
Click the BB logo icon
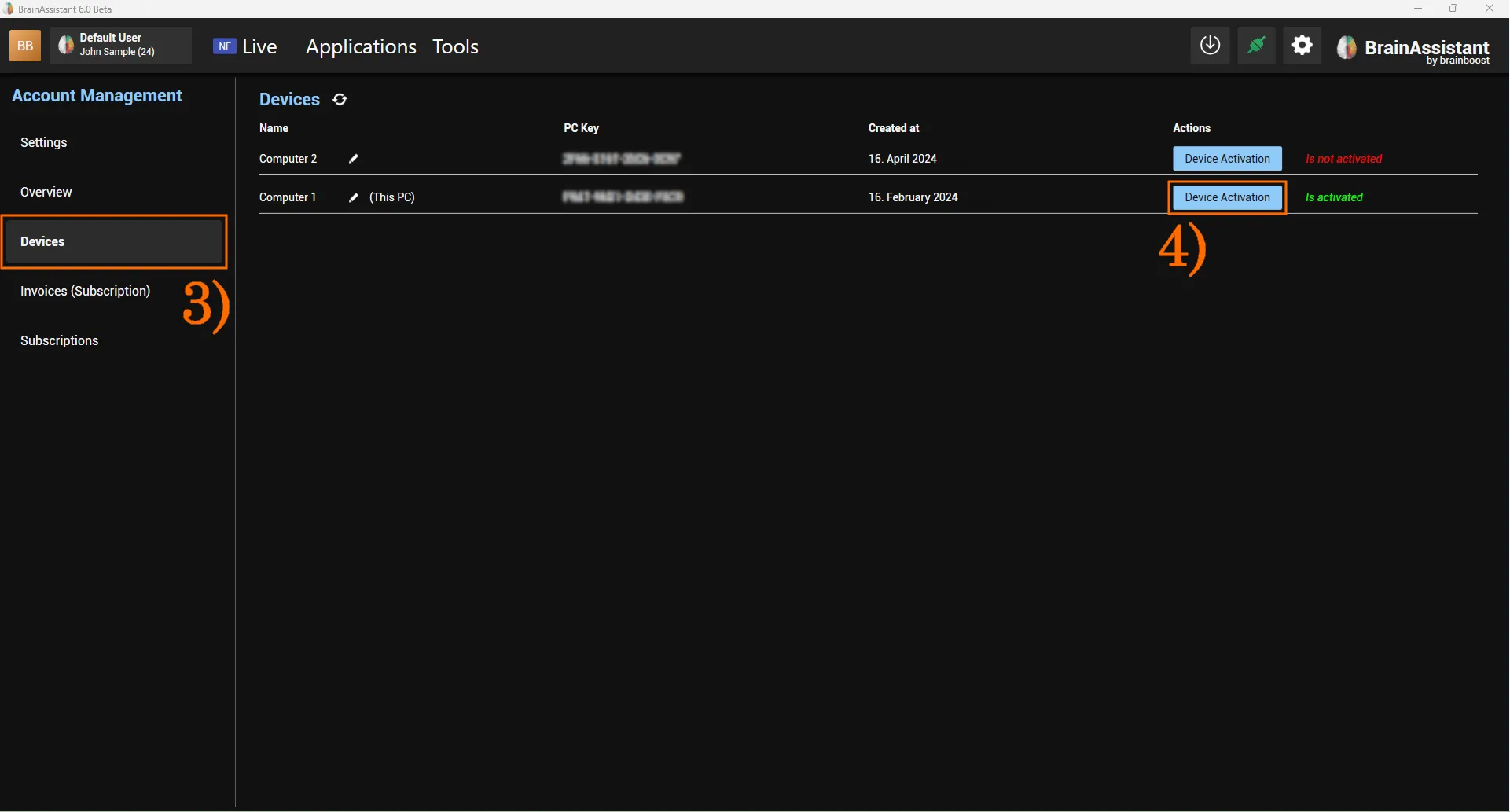[24, 46]
